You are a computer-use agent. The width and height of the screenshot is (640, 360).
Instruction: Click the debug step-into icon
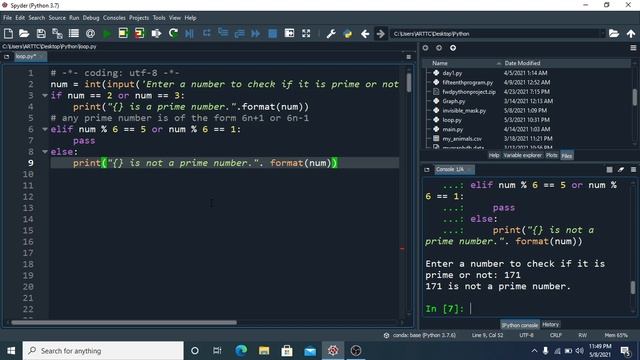pyautogui.click(x=223, y=33)
